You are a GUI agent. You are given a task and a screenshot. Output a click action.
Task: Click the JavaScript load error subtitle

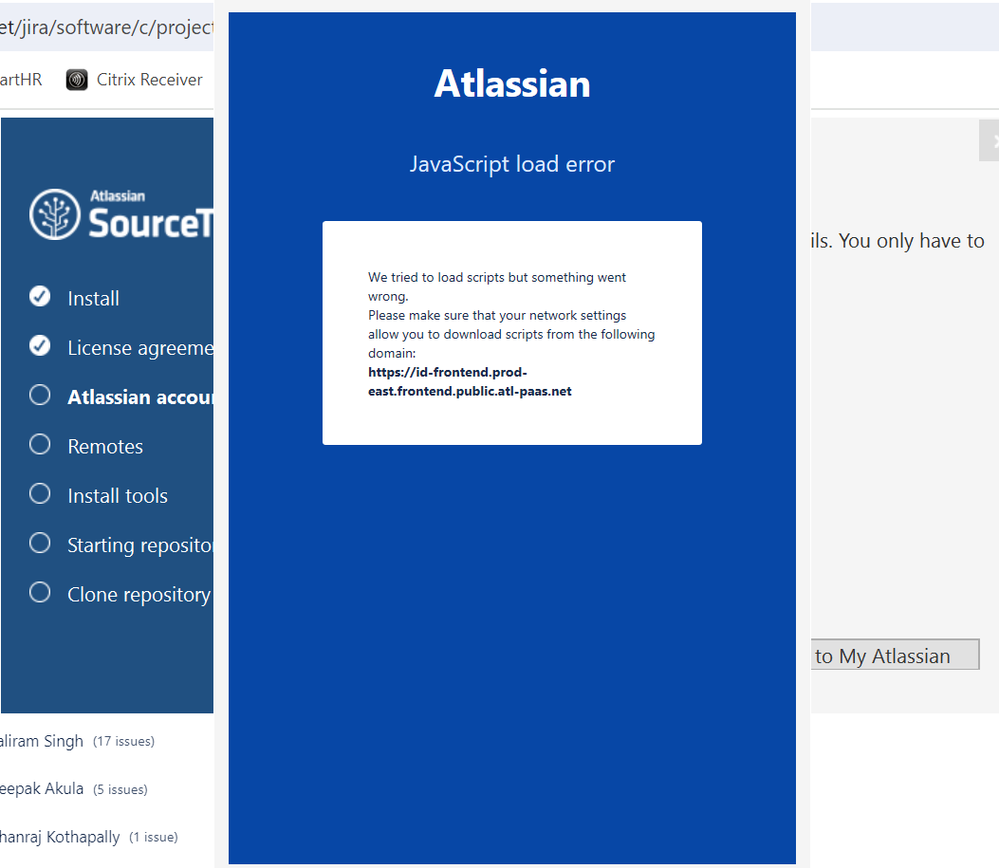coord(512,164)
